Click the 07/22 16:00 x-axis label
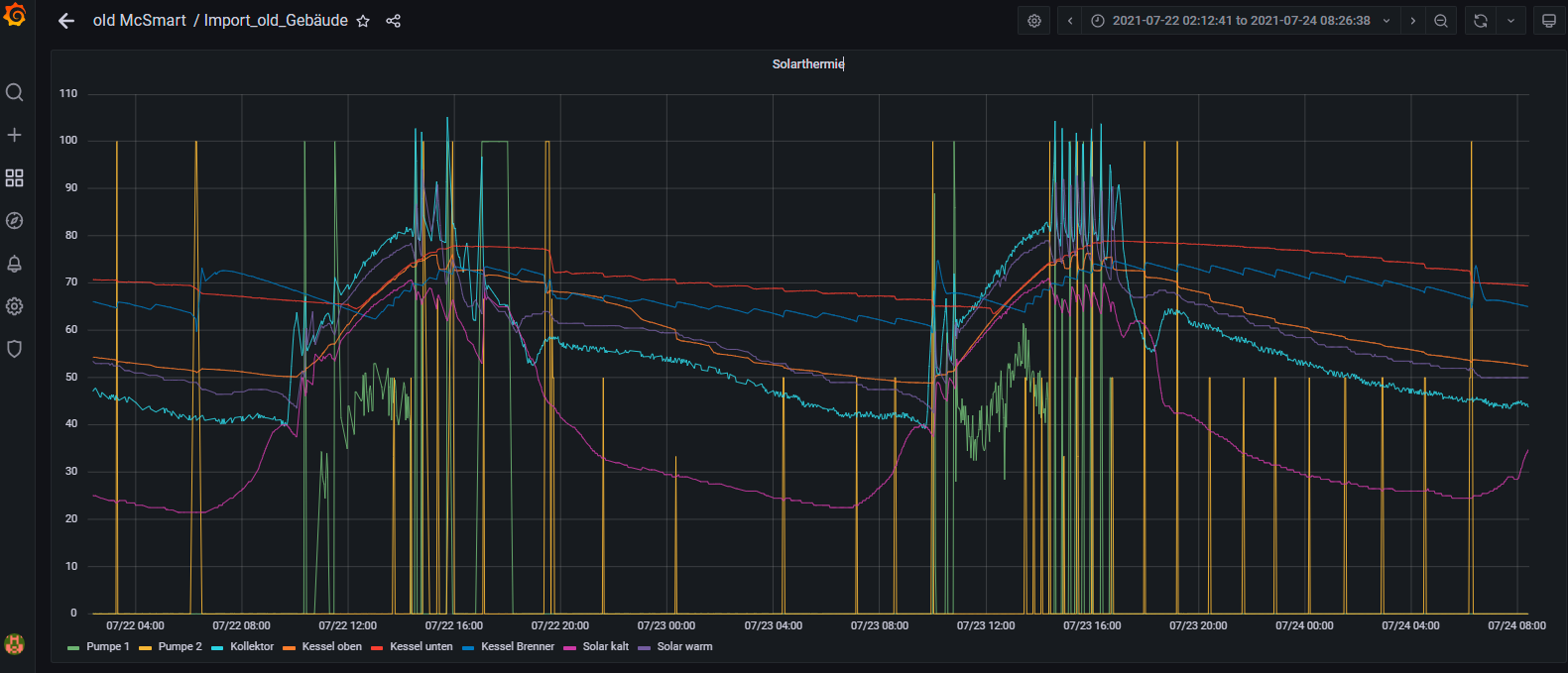The width and height of the screenshot is (1568, 673). click(454, 625)
